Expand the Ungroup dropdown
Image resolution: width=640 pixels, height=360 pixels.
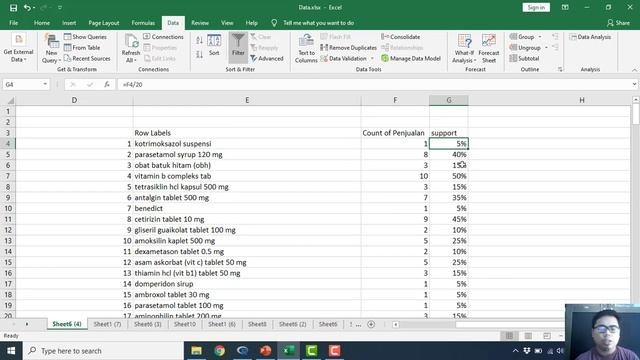click(546, 48)
